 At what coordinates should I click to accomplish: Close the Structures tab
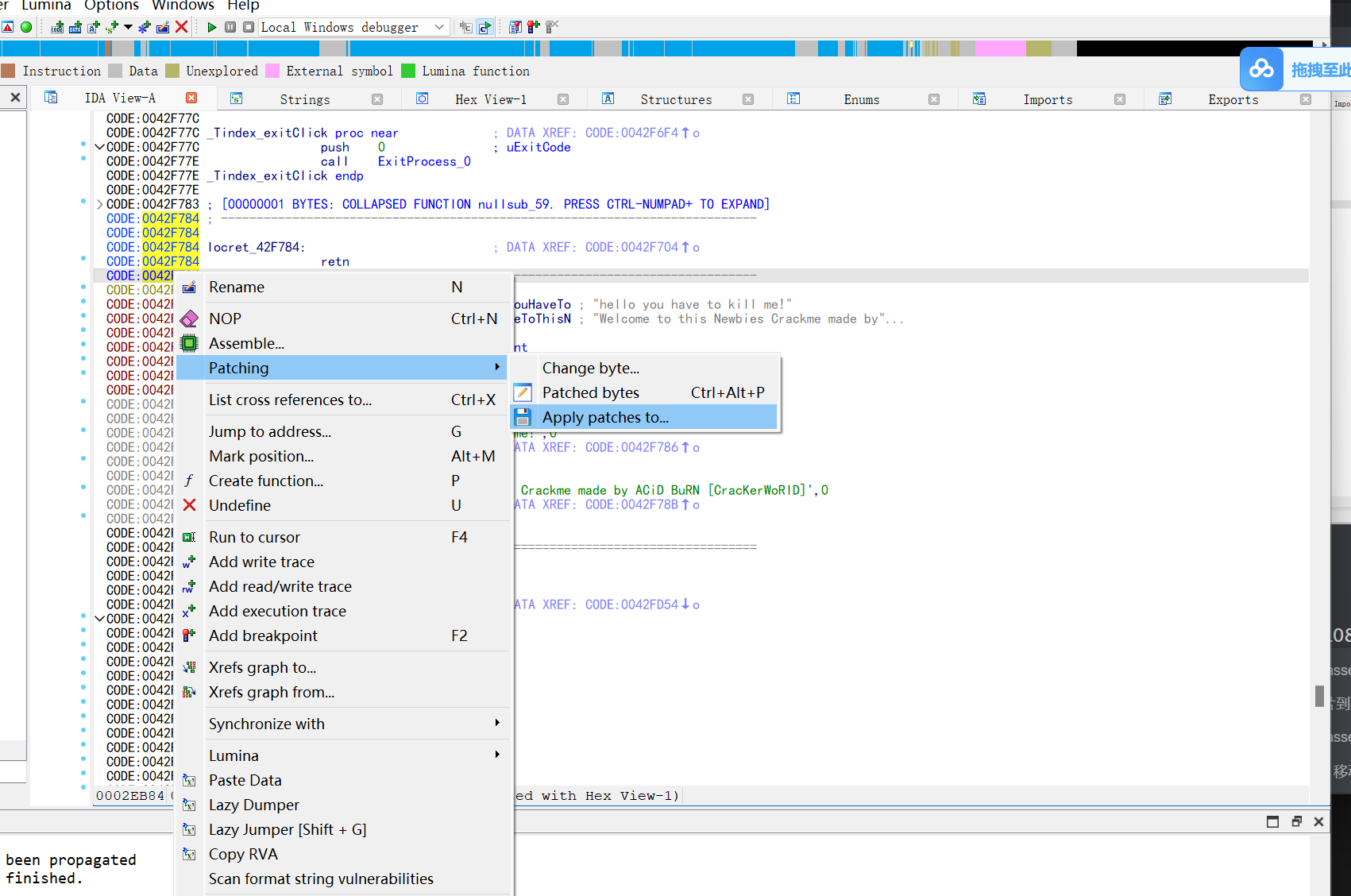[748, 99]
